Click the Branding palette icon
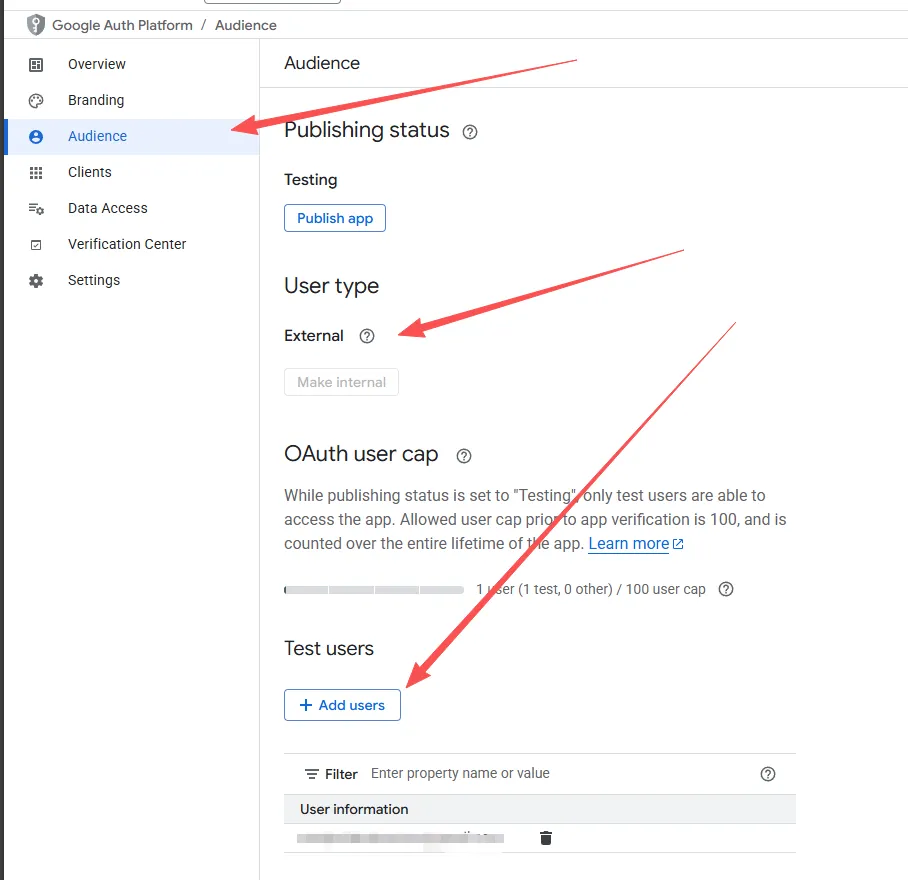 pos(36,101)
